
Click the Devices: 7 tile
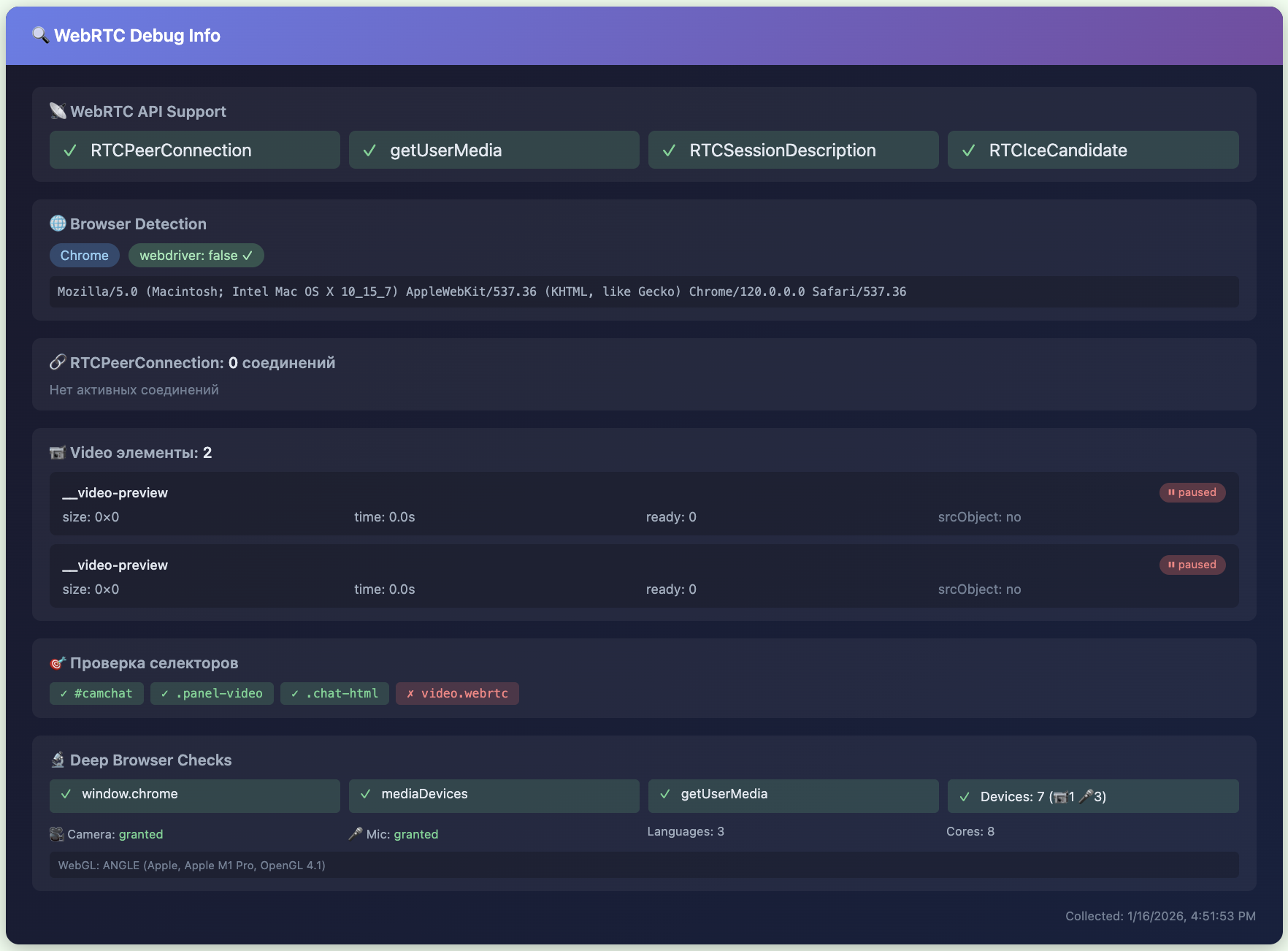(x=1092, y=796)
